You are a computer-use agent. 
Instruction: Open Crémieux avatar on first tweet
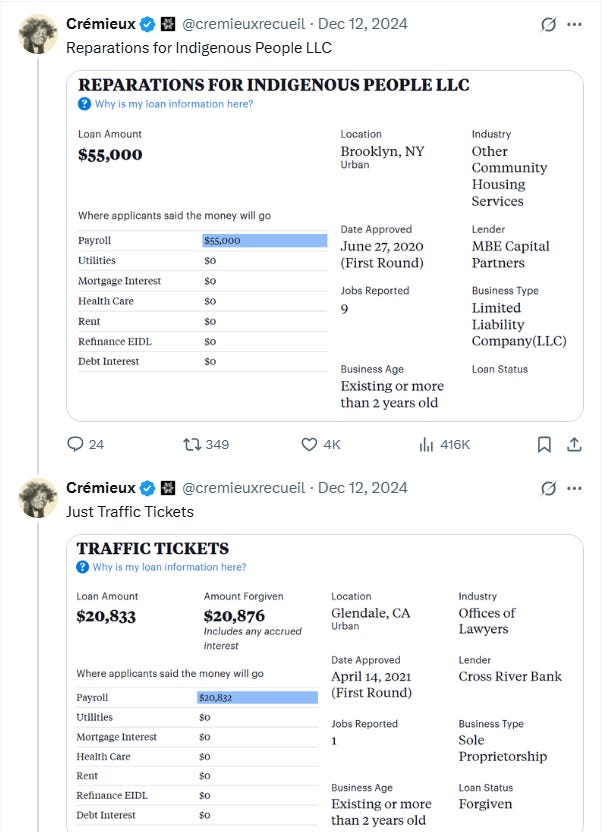[38, 34]
